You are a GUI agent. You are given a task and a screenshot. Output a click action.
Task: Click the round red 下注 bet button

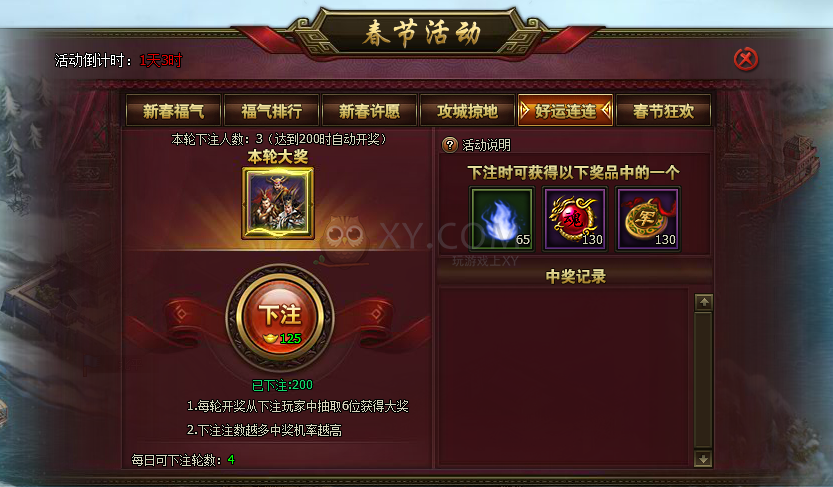pos(280,318)
